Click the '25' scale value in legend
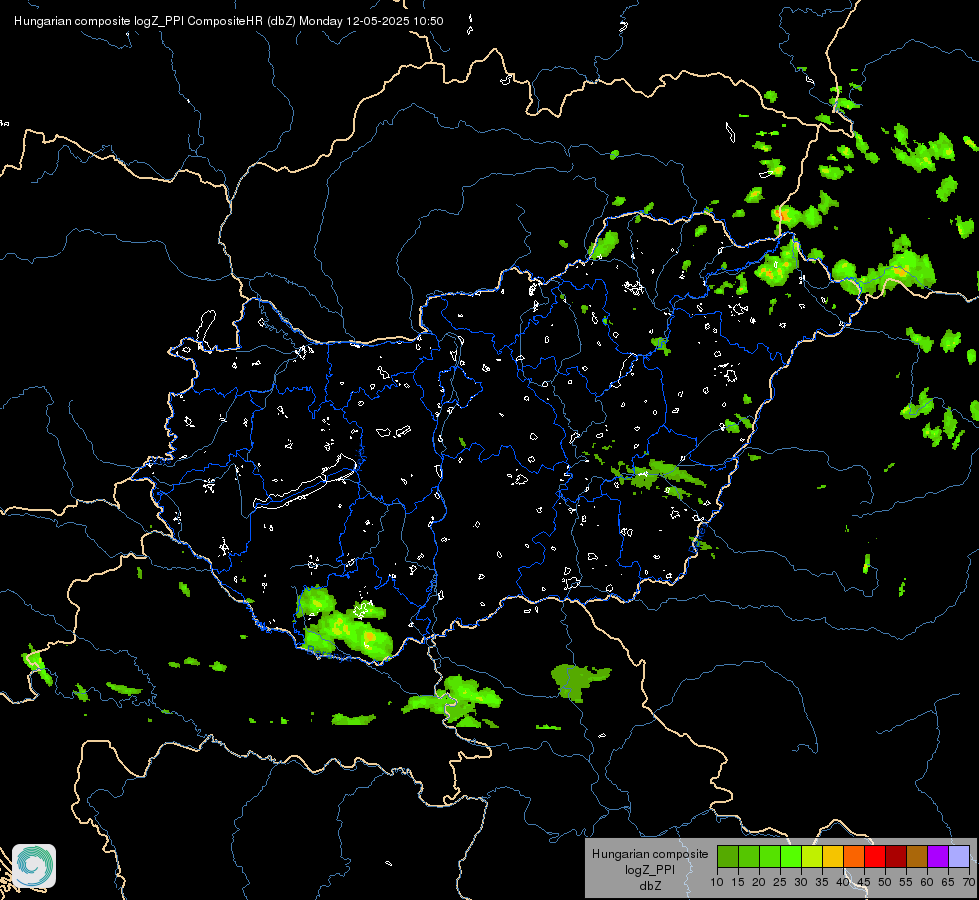Screen dimensions: 979x900 pos(780,882)
